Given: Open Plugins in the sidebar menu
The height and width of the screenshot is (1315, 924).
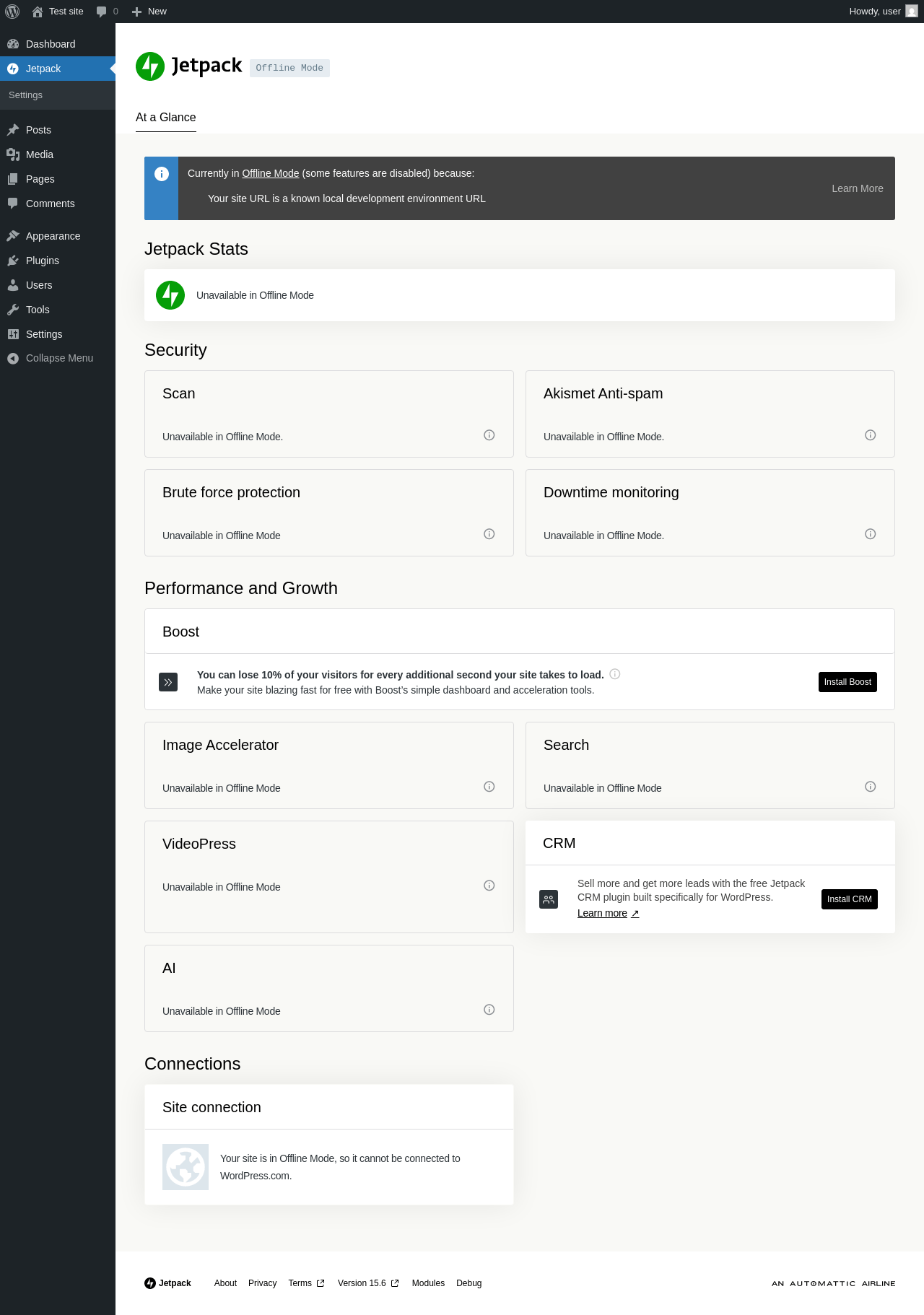Looking at the screenshot, I should tap(43, 261).
